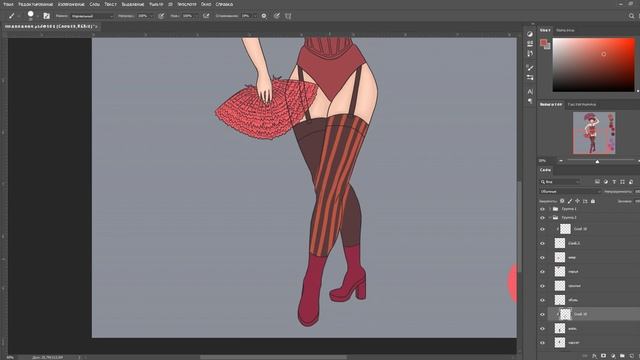This screenshot has height=360, width=640.
Task: Open status bar info arrow
Action: pos(79,357)
